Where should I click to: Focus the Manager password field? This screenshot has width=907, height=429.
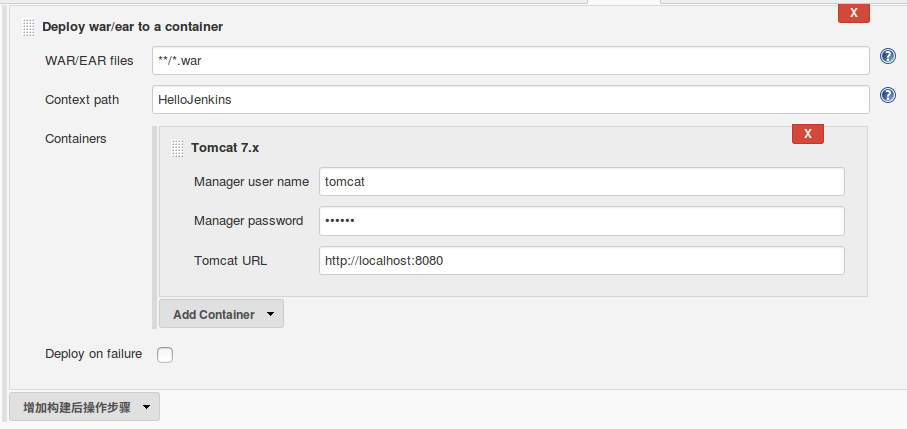581,221
